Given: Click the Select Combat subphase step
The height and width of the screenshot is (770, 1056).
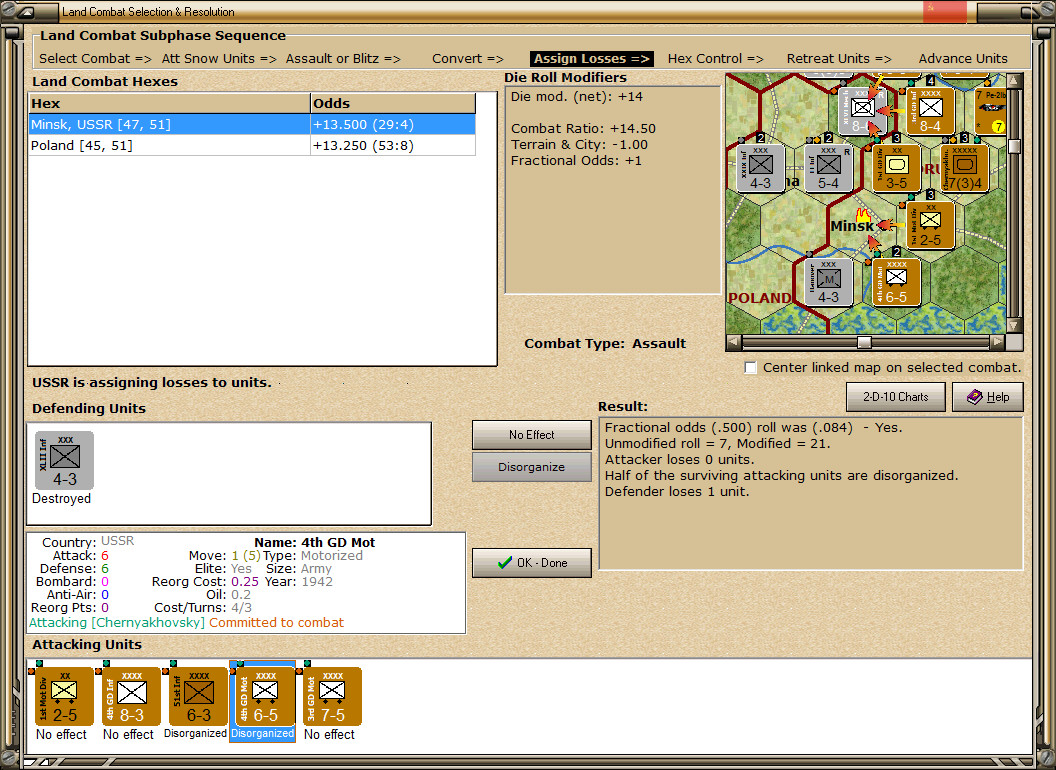Looking at the screenshot, I should coord(95,59).
